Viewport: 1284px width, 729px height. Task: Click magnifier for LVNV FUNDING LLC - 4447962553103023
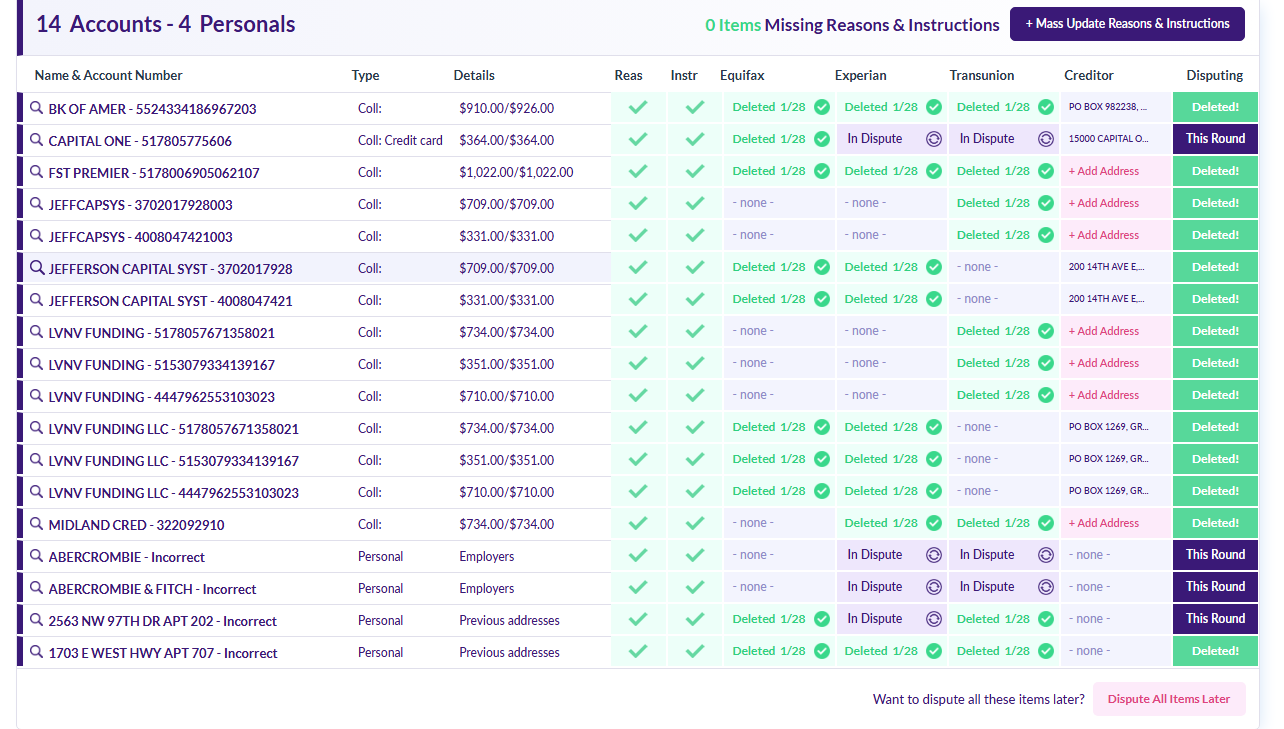37,492
